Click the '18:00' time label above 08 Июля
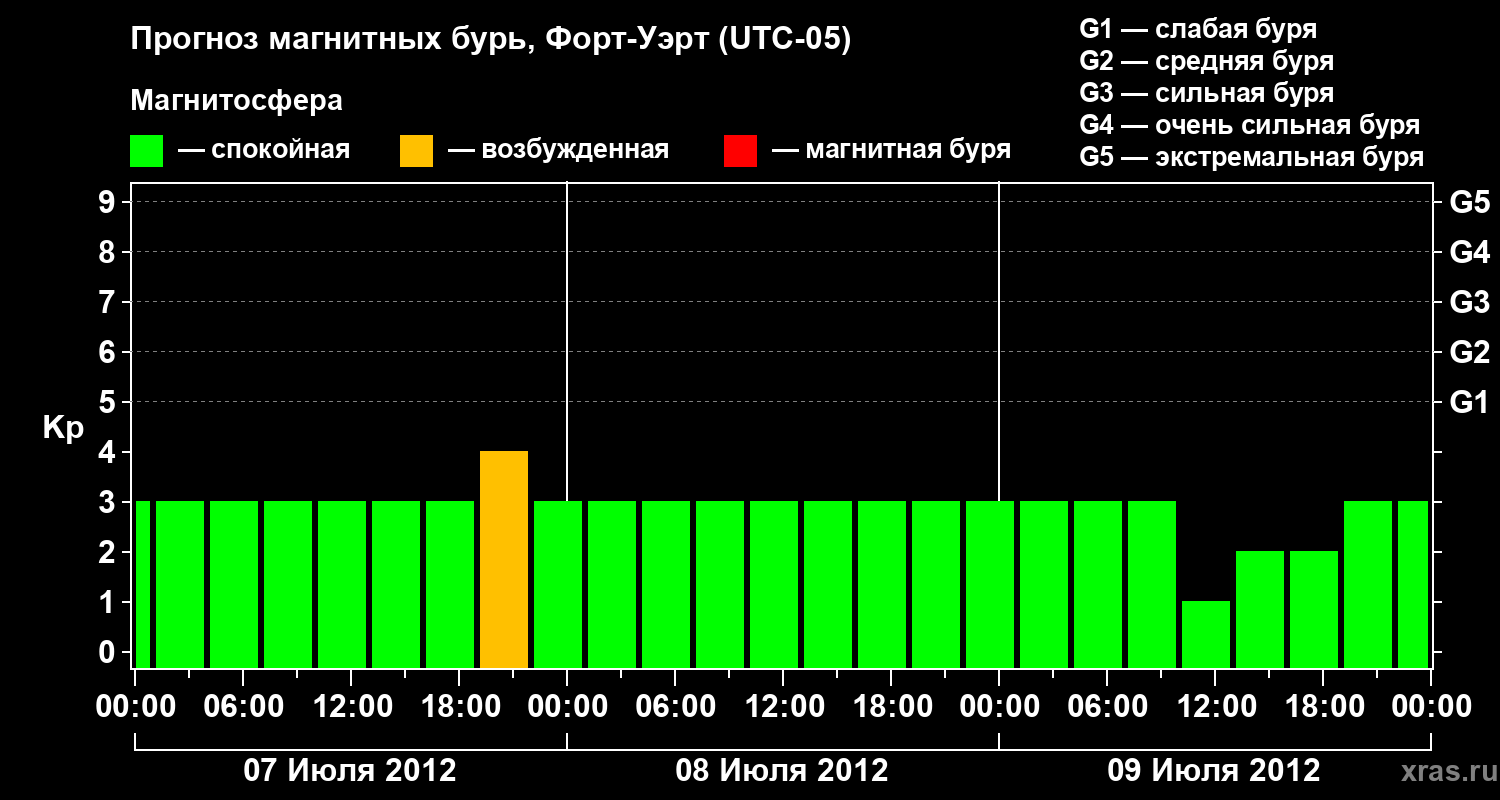This screenshot has height=800, width=1500. point(891,707)
